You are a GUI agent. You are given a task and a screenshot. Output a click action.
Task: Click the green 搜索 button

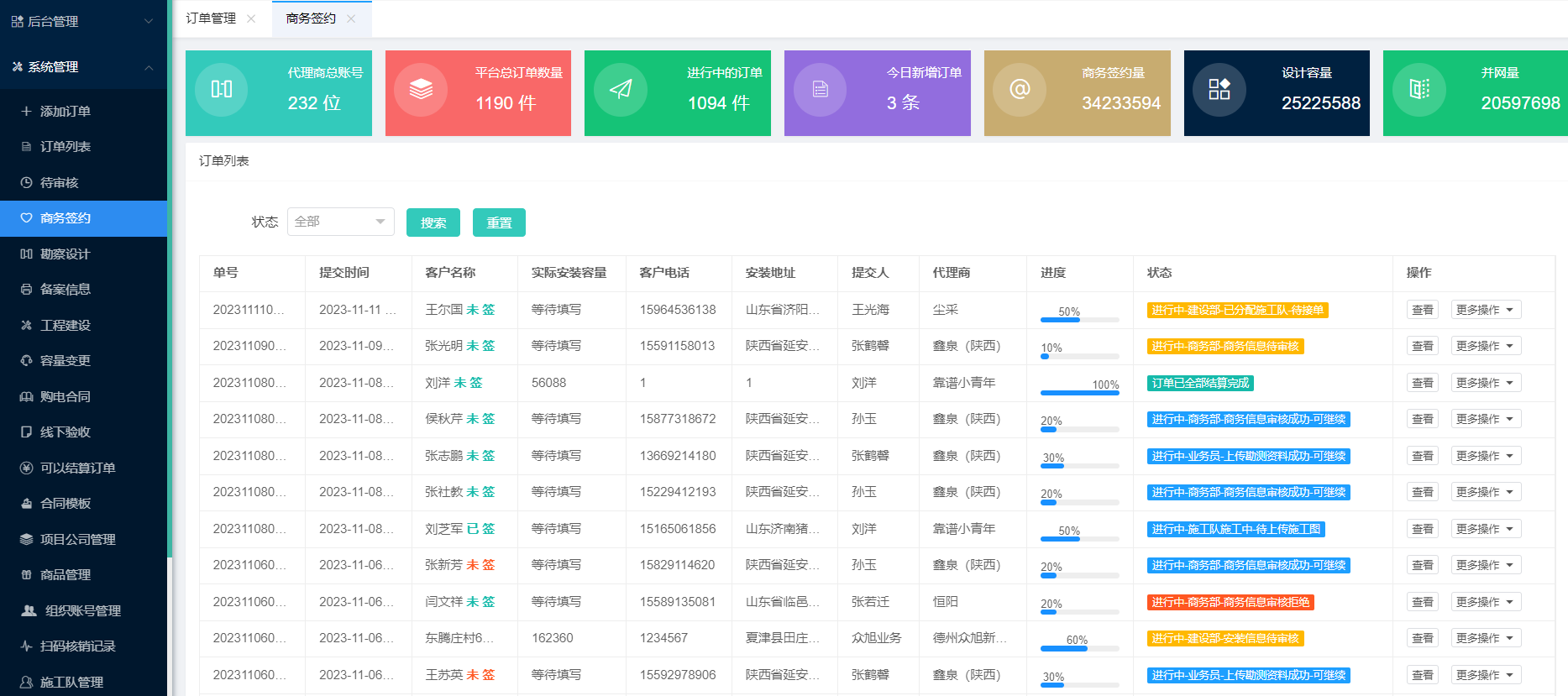point(433,222)
